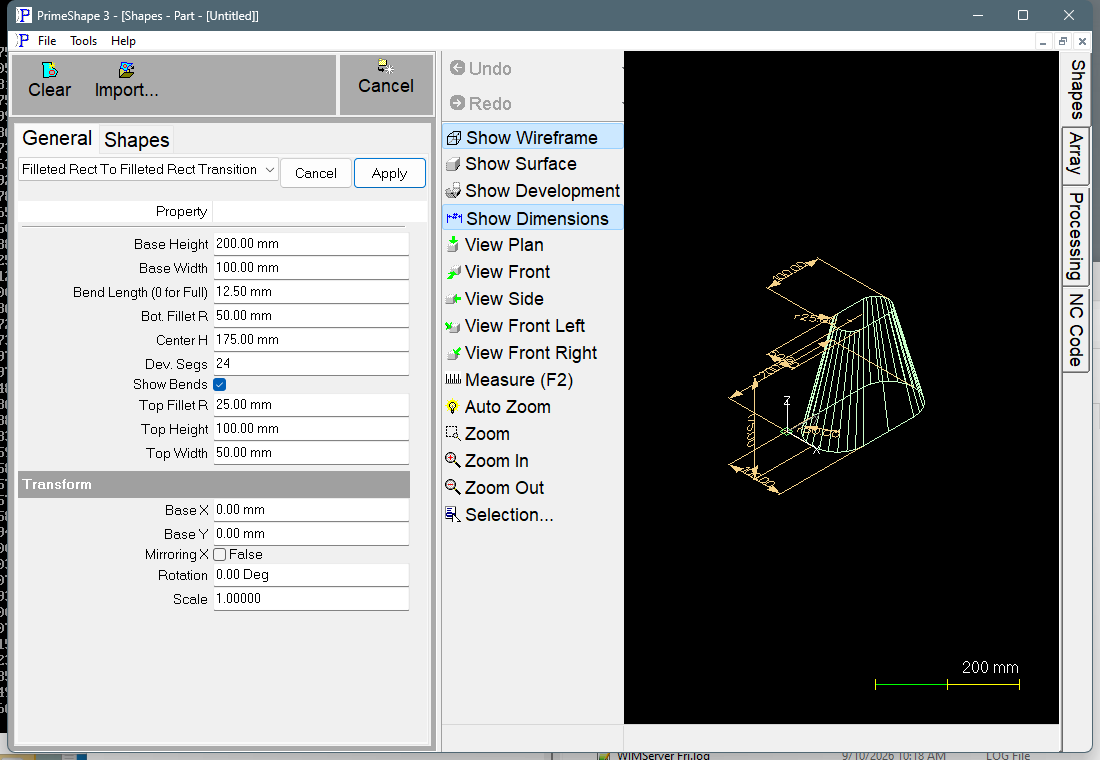Image resolution: width=1100 pixels, height=760 pixels.
Task: Edit the Bot. Fillet R field
Action: (x=311, y=316)
